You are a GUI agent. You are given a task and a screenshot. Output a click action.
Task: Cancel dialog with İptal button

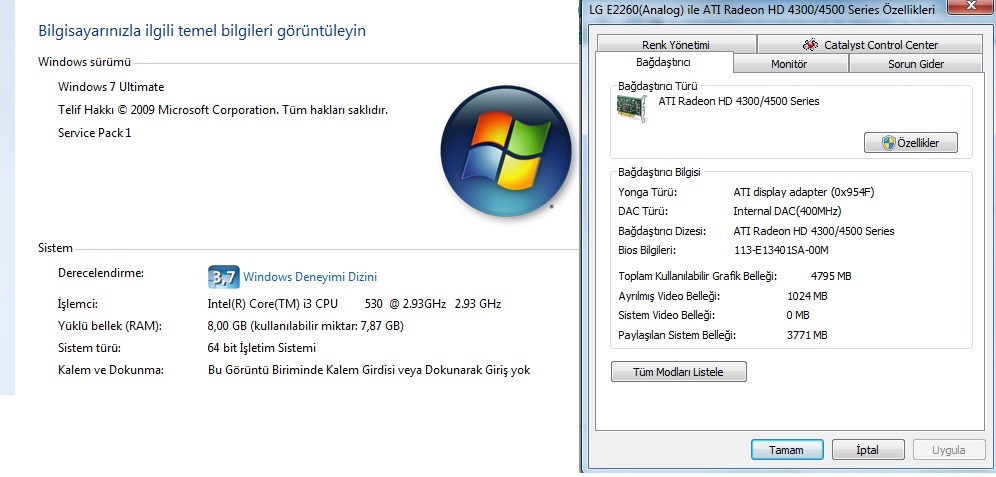click(868, 450)
